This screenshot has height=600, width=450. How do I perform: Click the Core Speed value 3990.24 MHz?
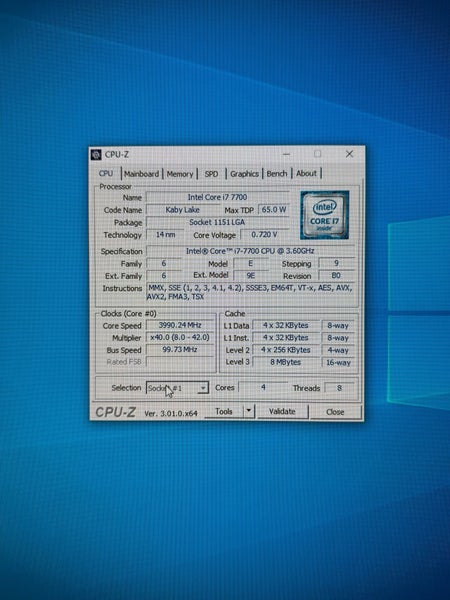[180, 325]
